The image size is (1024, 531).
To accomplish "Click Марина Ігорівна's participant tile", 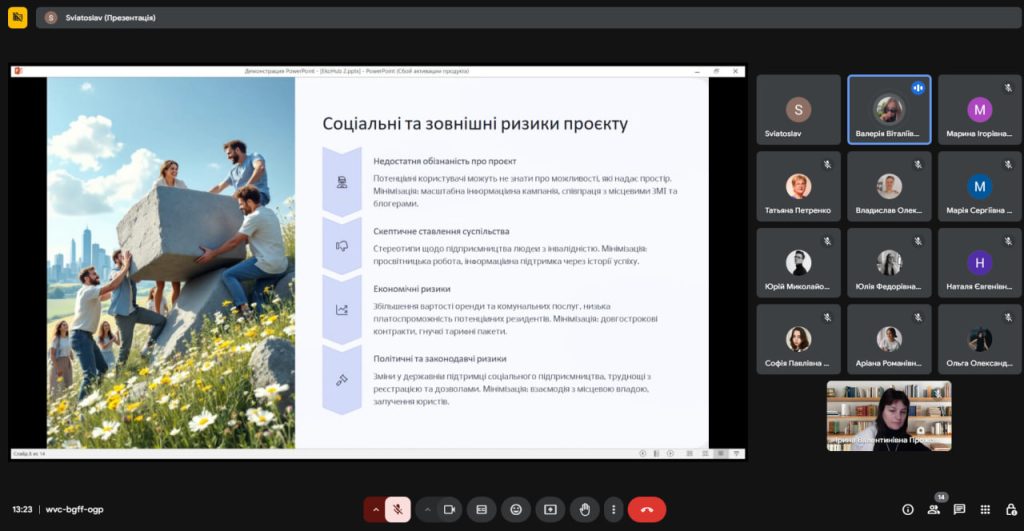I will [x=979, y=110].
